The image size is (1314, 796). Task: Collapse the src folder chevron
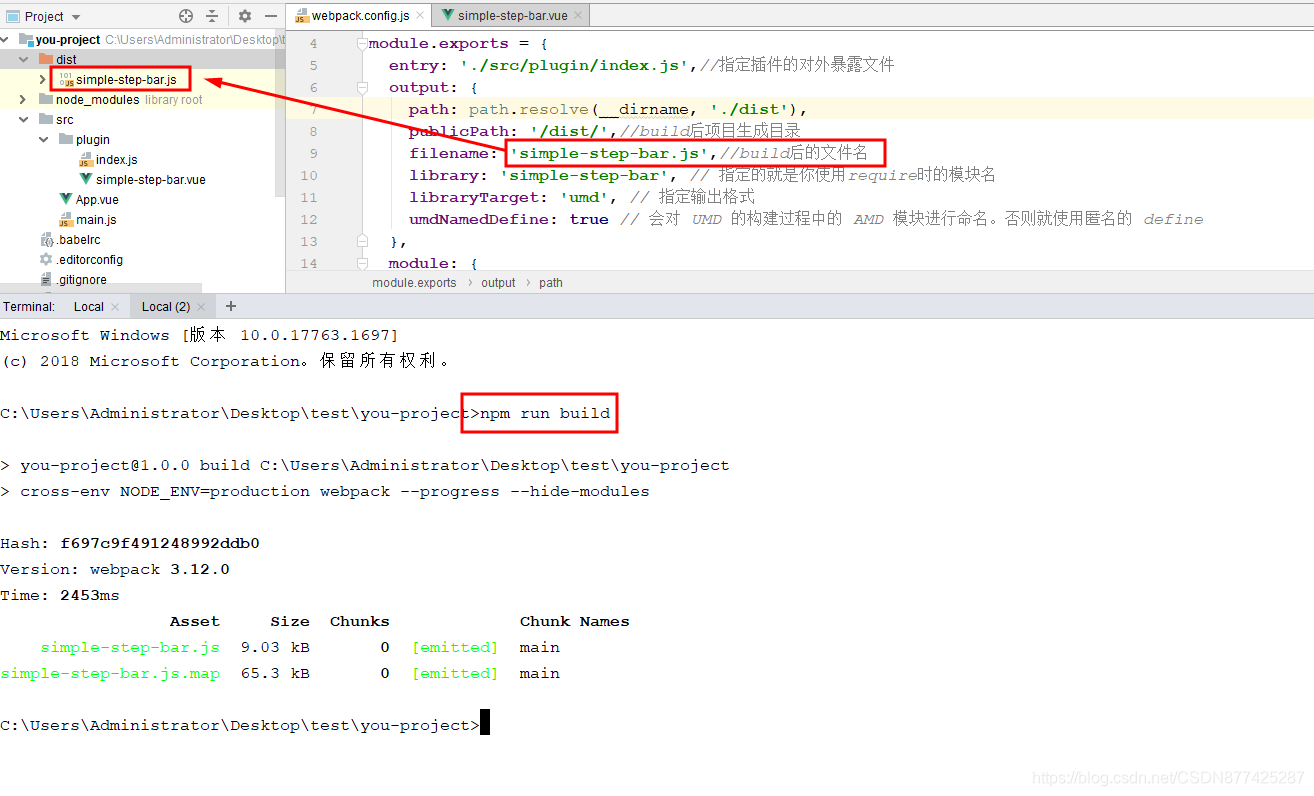pyautogui.click(x=23, y=120)
